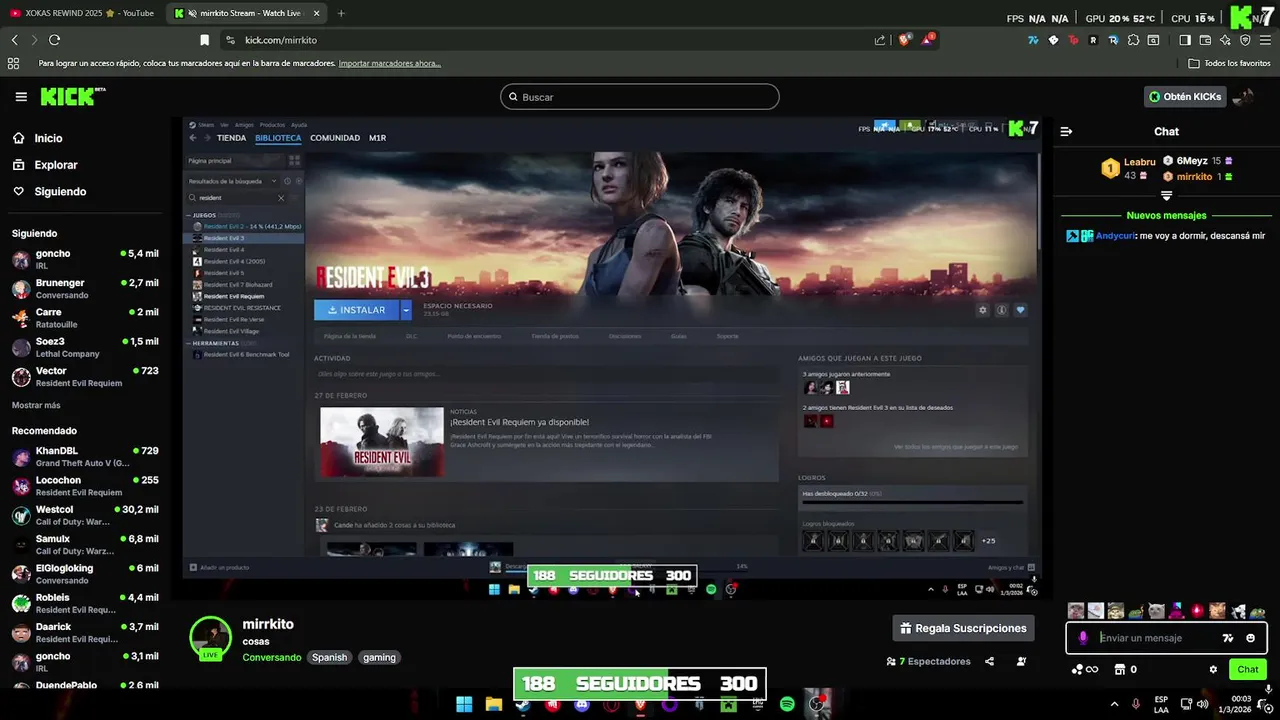
Task: Open the Kick hamburger menu
Action: [21, 97]
